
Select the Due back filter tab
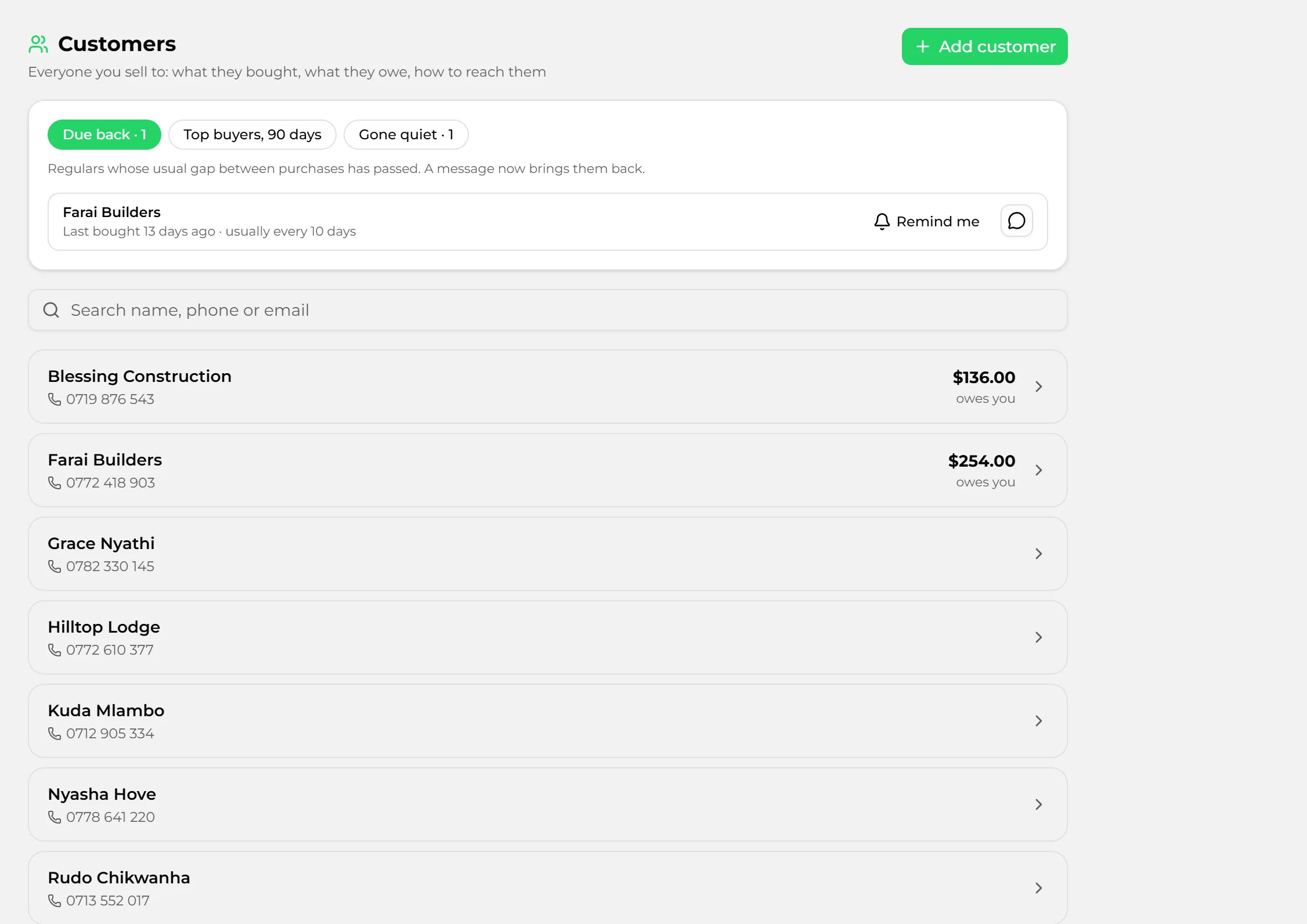[104, 135]
